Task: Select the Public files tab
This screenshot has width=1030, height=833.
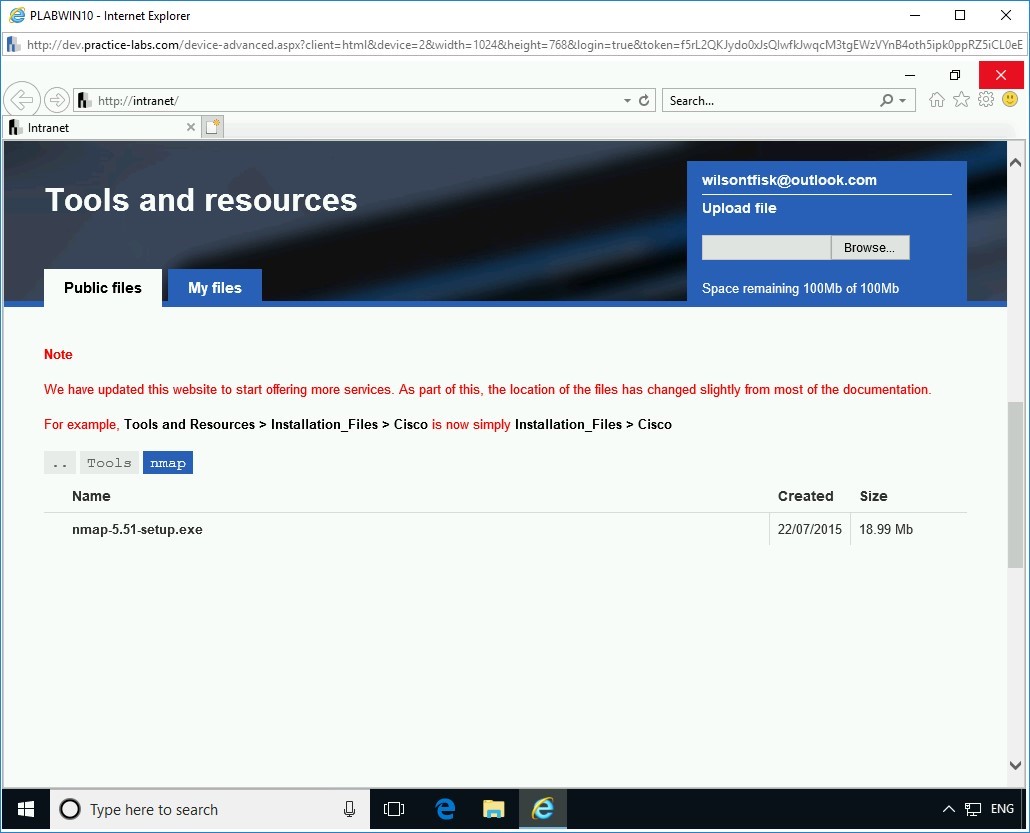Action: [x=102, y=287]
